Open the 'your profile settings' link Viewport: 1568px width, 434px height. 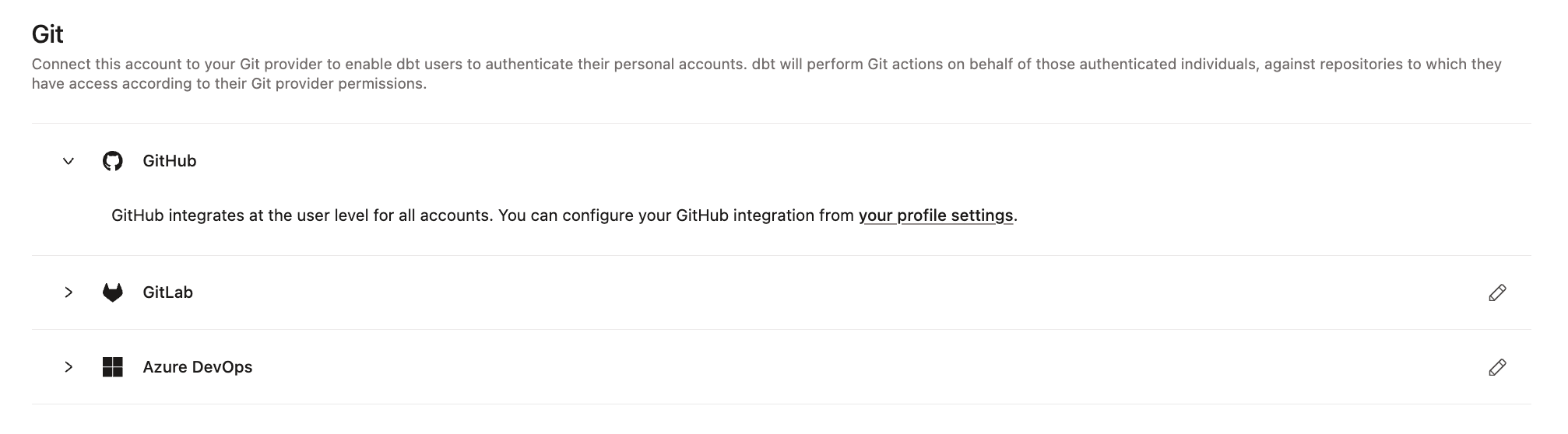click(935, 215)
